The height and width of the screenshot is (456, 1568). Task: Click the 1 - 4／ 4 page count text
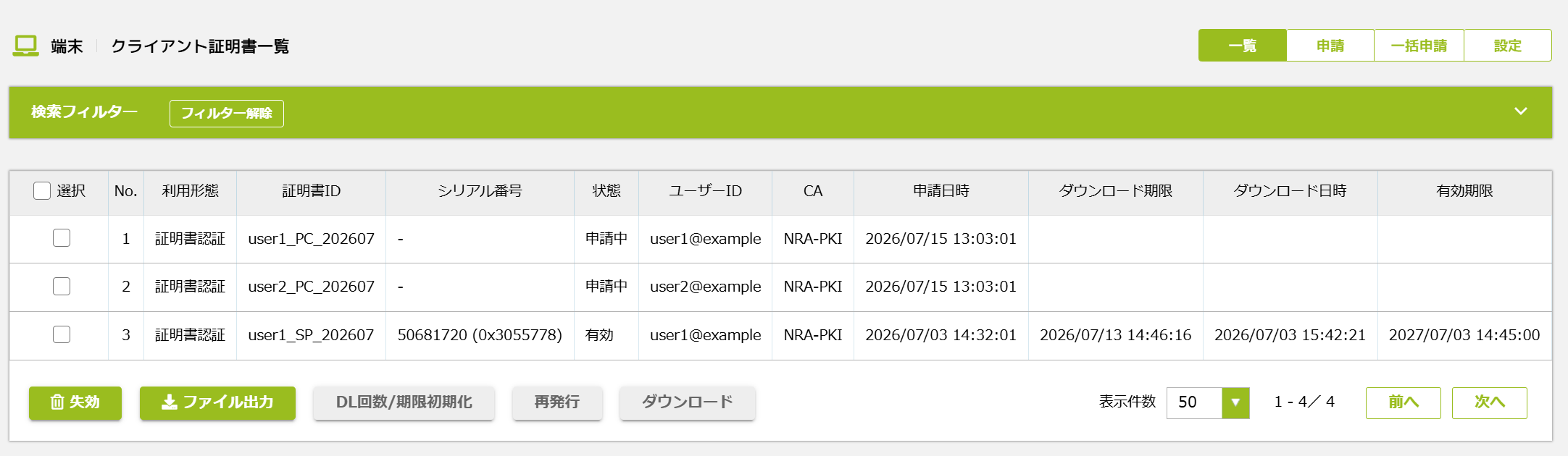click(1304, 402)
